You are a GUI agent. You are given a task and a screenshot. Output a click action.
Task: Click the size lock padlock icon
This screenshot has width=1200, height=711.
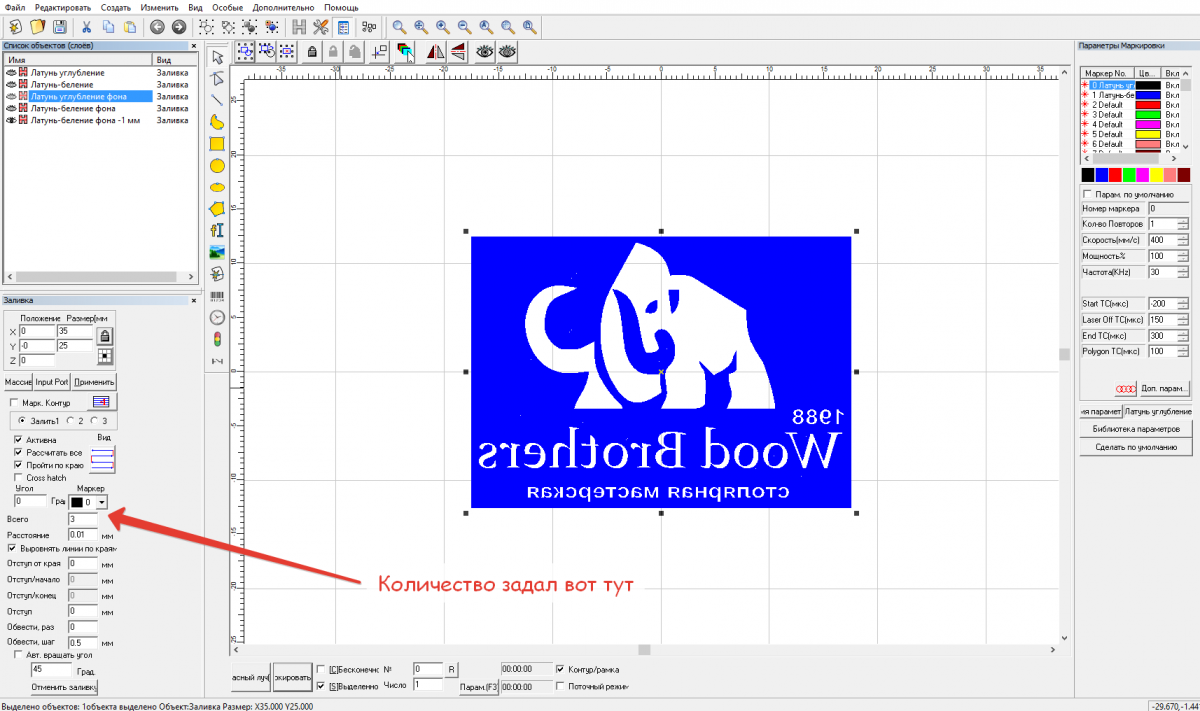pyautogui.click(x=104, y=337)
